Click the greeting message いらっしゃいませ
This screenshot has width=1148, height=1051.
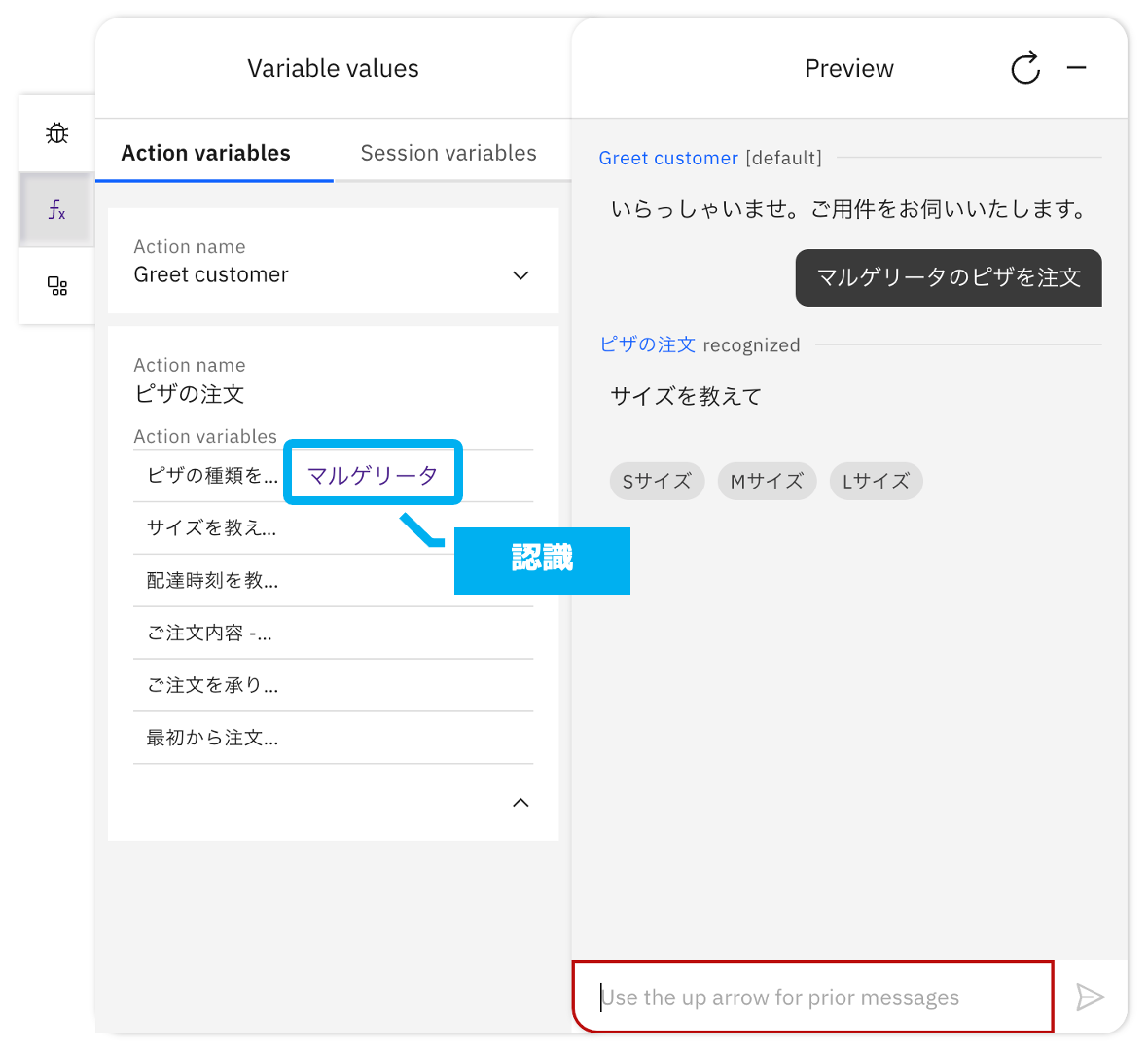[x=849, y=209]
